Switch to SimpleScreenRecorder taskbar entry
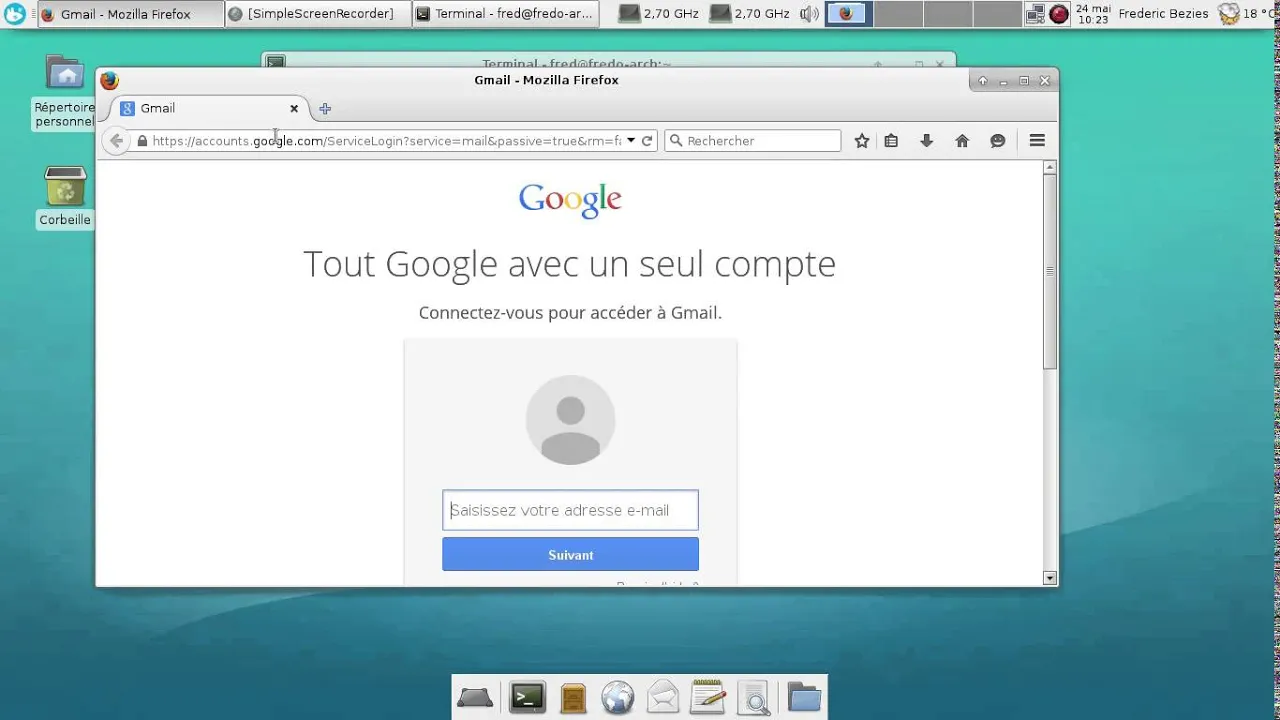This screenshot has width=1280, height=720. (x=316, y=14)
